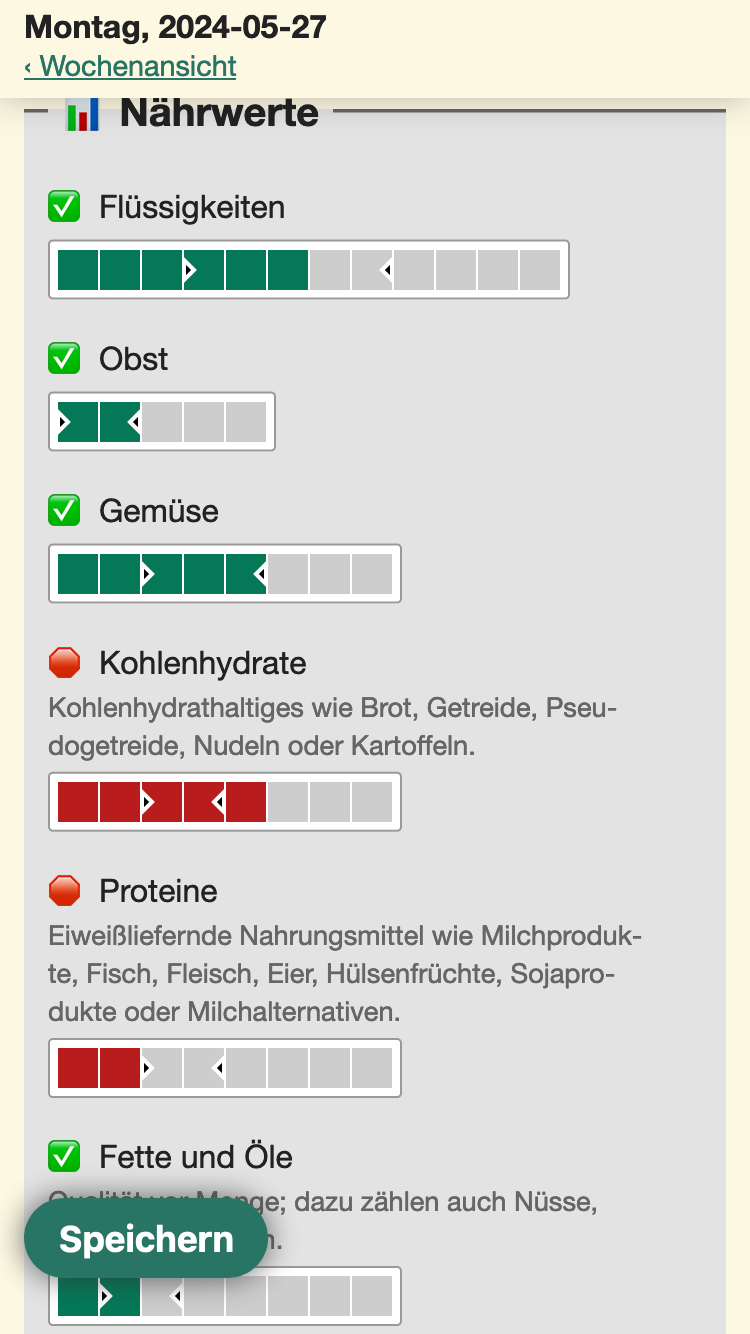Click the green checkmark beside Flüssigkeiten
Image resolution: width=750 pixels, height=1334 pixels.
[65, 207]
